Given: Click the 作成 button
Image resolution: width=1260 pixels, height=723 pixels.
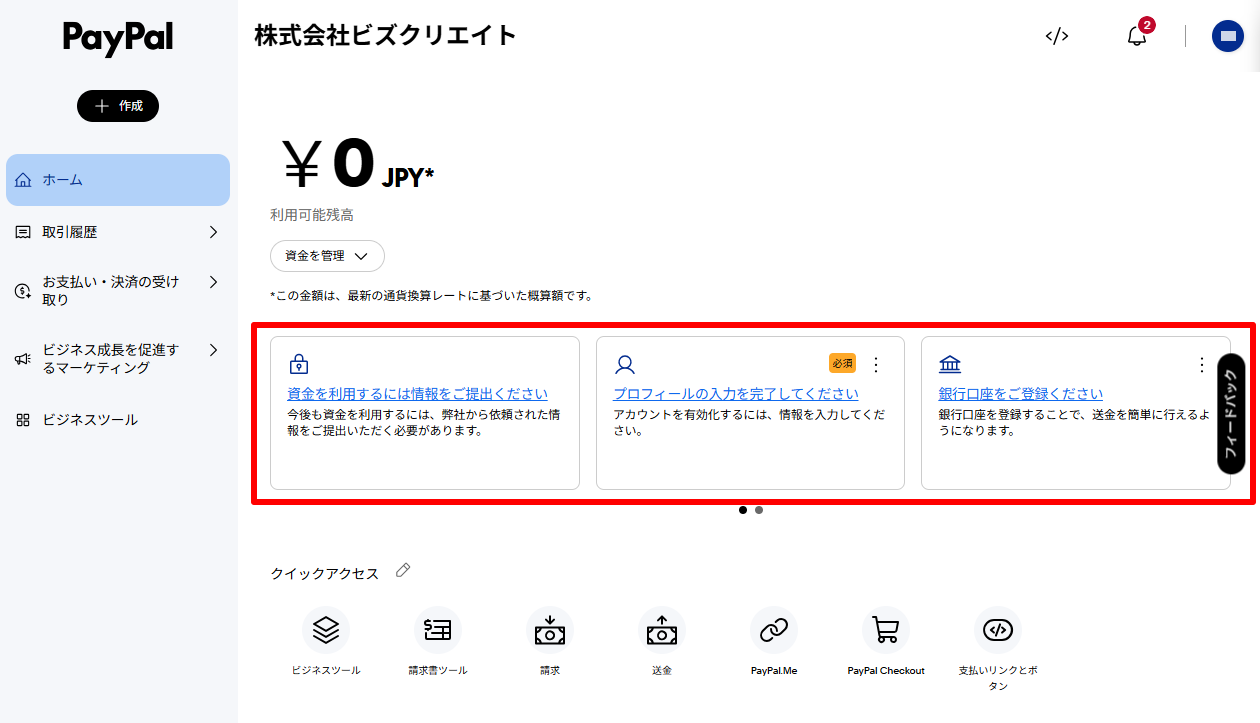Looking at the screenshot, I should (118, 106).
